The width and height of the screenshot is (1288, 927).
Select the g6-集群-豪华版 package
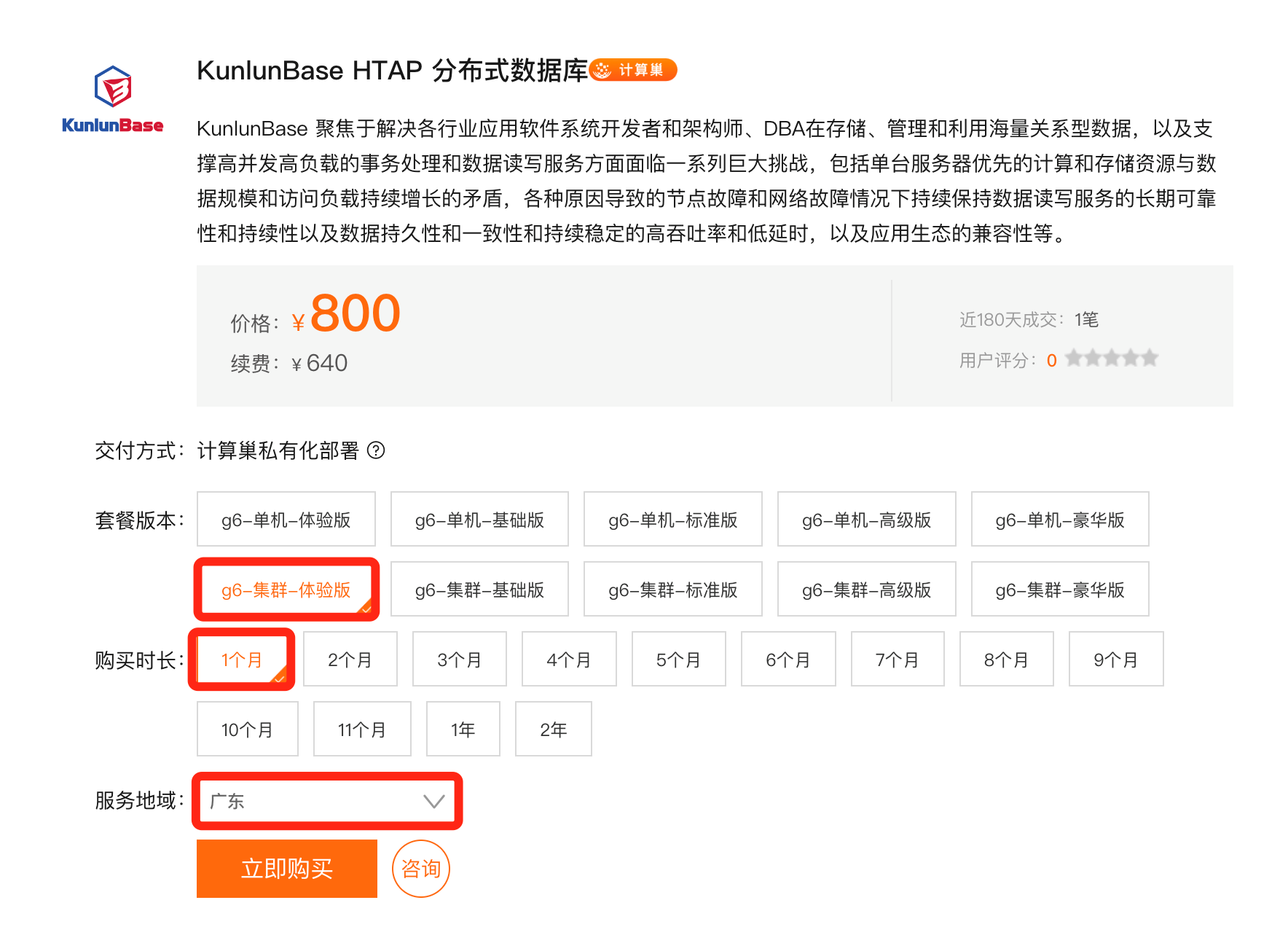[x=1060, y=589]
